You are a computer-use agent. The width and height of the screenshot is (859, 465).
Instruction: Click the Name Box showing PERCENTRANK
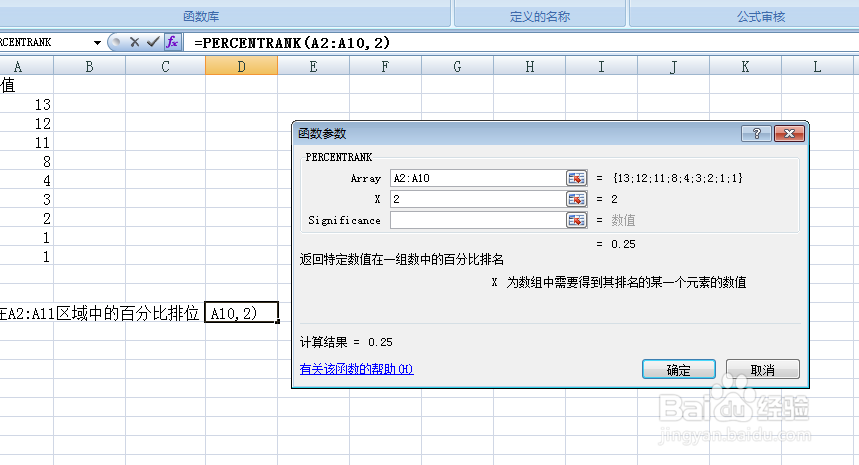coord(44,42)
